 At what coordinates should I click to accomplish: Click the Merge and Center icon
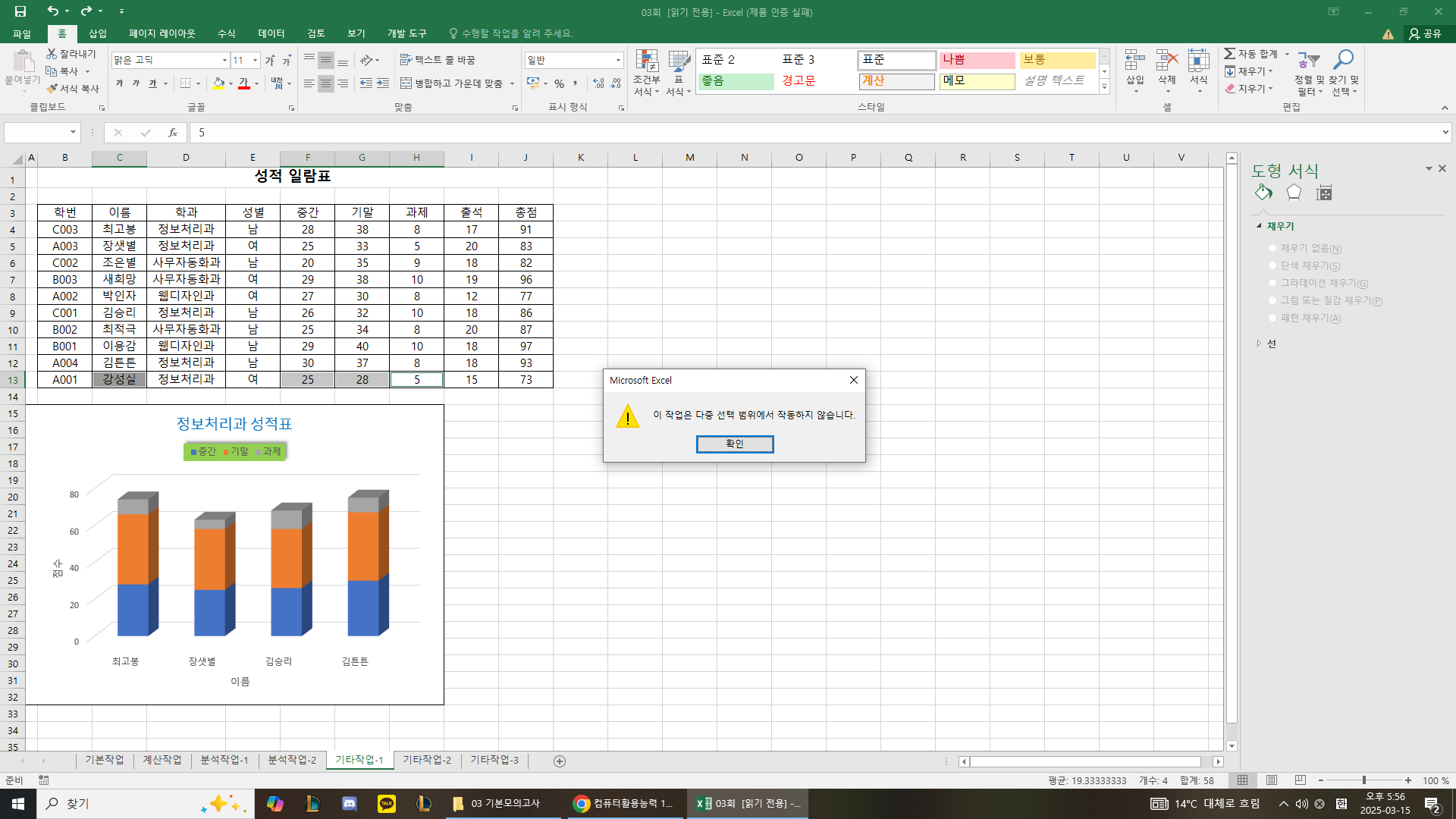pos(406,83)
